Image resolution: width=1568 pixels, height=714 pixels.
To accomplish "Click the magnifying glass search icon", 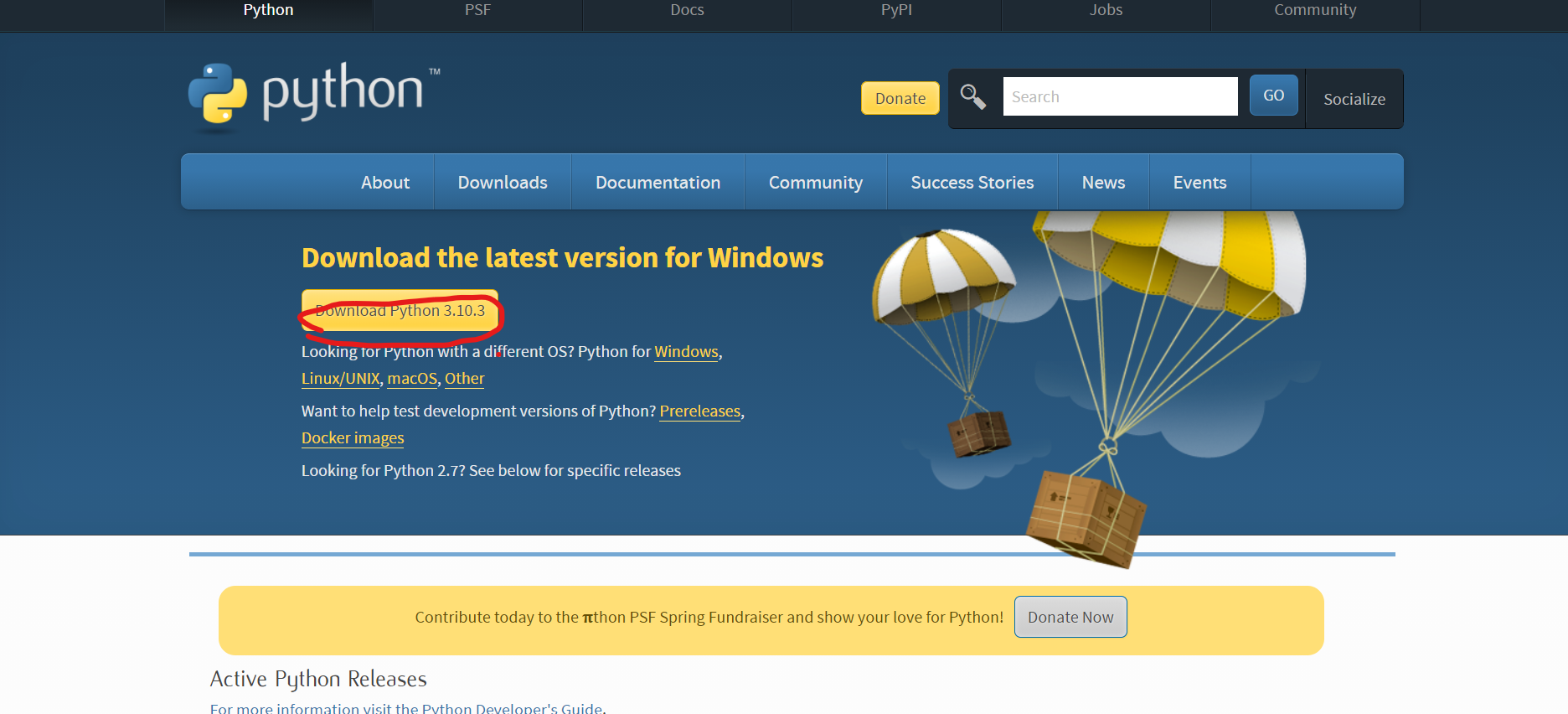I will pyautogui.click(x=972, y=97).
